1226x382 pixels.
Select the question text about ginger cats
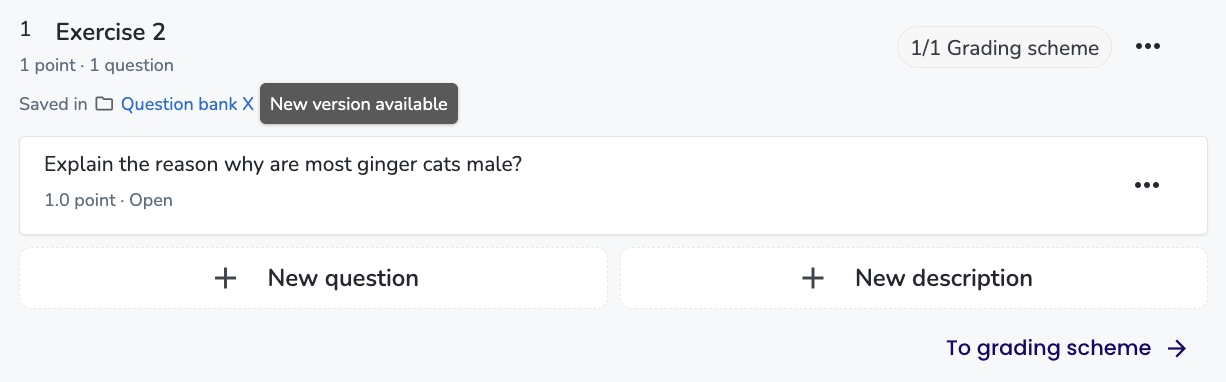click(x=283, y=164)
